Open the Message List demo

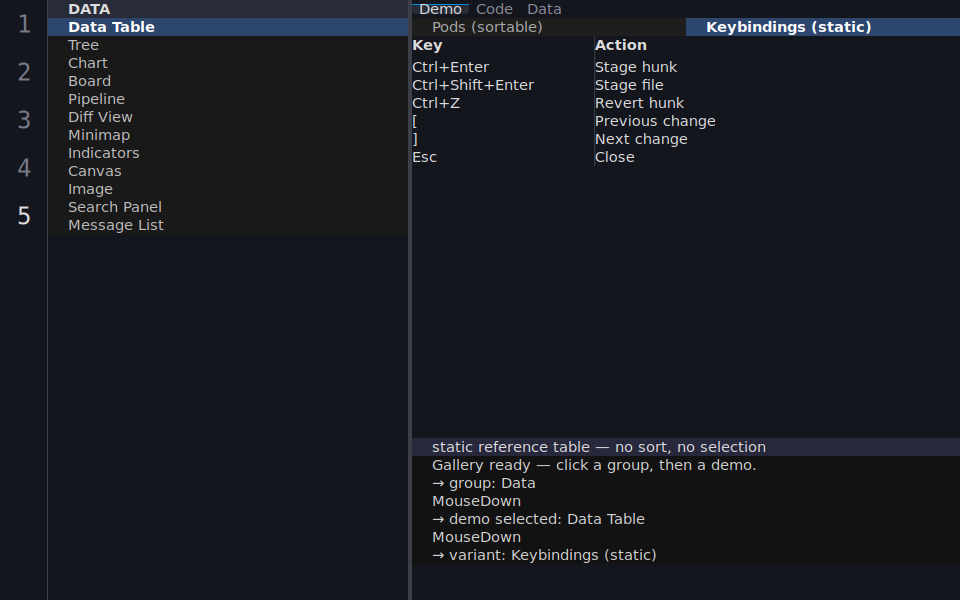[228, 225]
